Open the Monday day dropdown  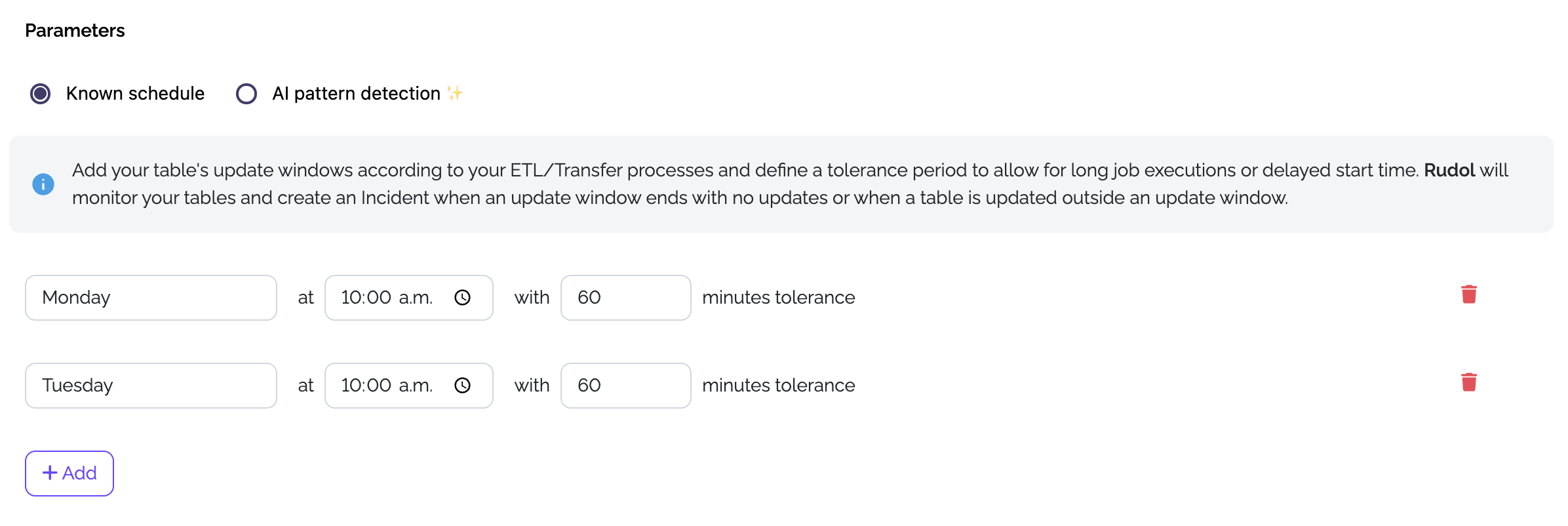coord(151,298)
